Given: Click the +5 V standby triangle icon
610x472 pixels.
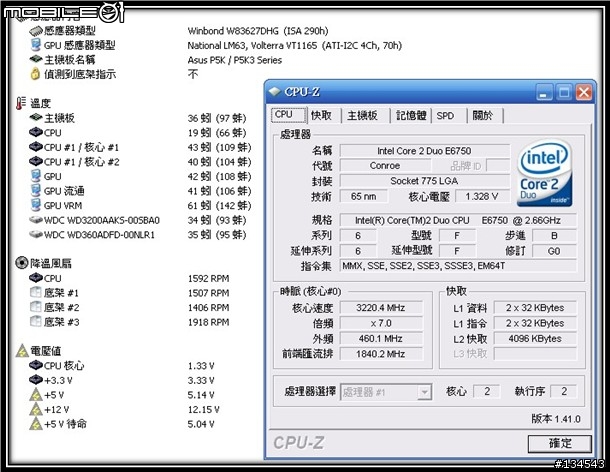Looking at the screenshot, I should coord(36,424).
